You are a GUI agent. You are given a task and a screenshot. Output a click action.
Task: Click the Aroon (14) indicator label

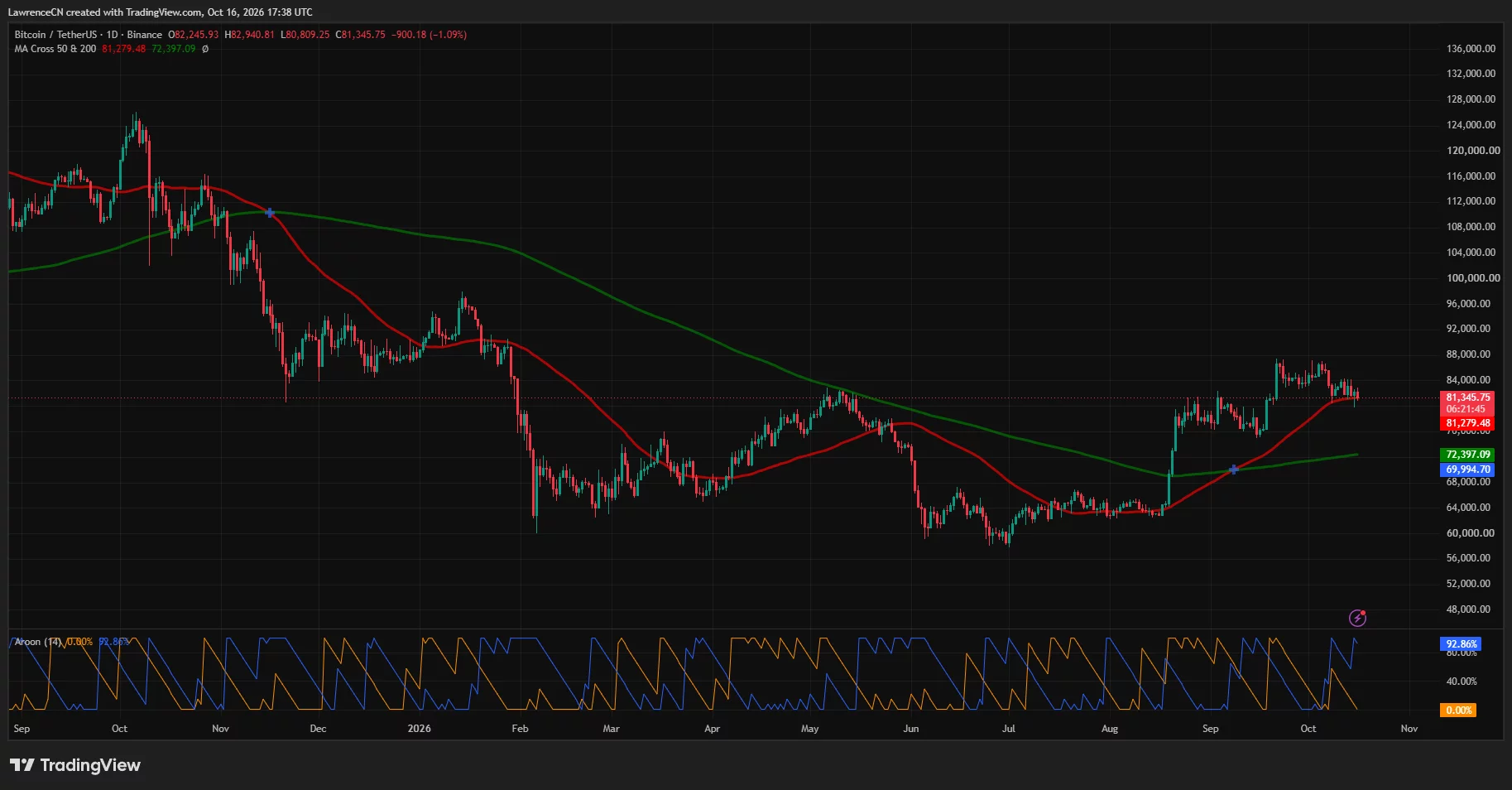(x=38, y=642)
